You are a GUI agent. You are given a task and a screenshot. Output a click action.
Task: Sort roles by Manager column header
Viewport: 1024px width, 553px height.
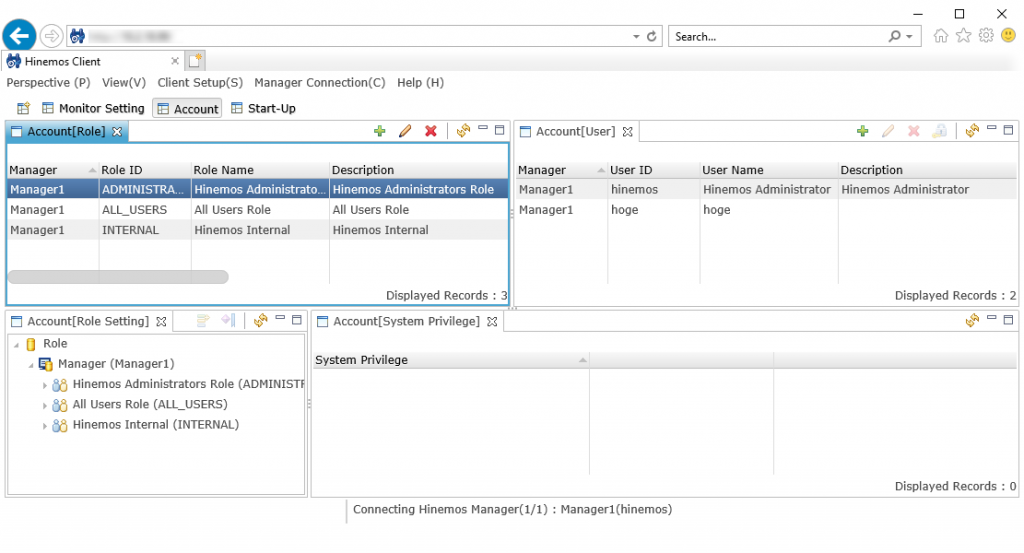pos(53,170)
